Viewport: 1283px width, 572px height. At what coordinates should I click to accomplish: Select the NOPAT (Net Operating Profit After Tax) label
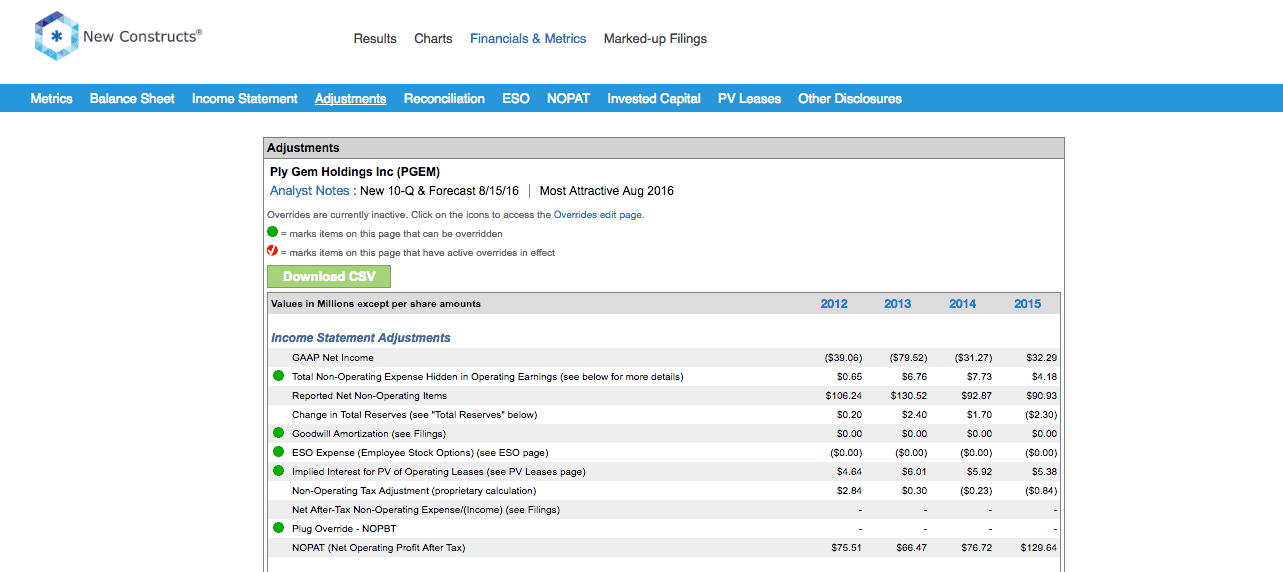(379, 547)
